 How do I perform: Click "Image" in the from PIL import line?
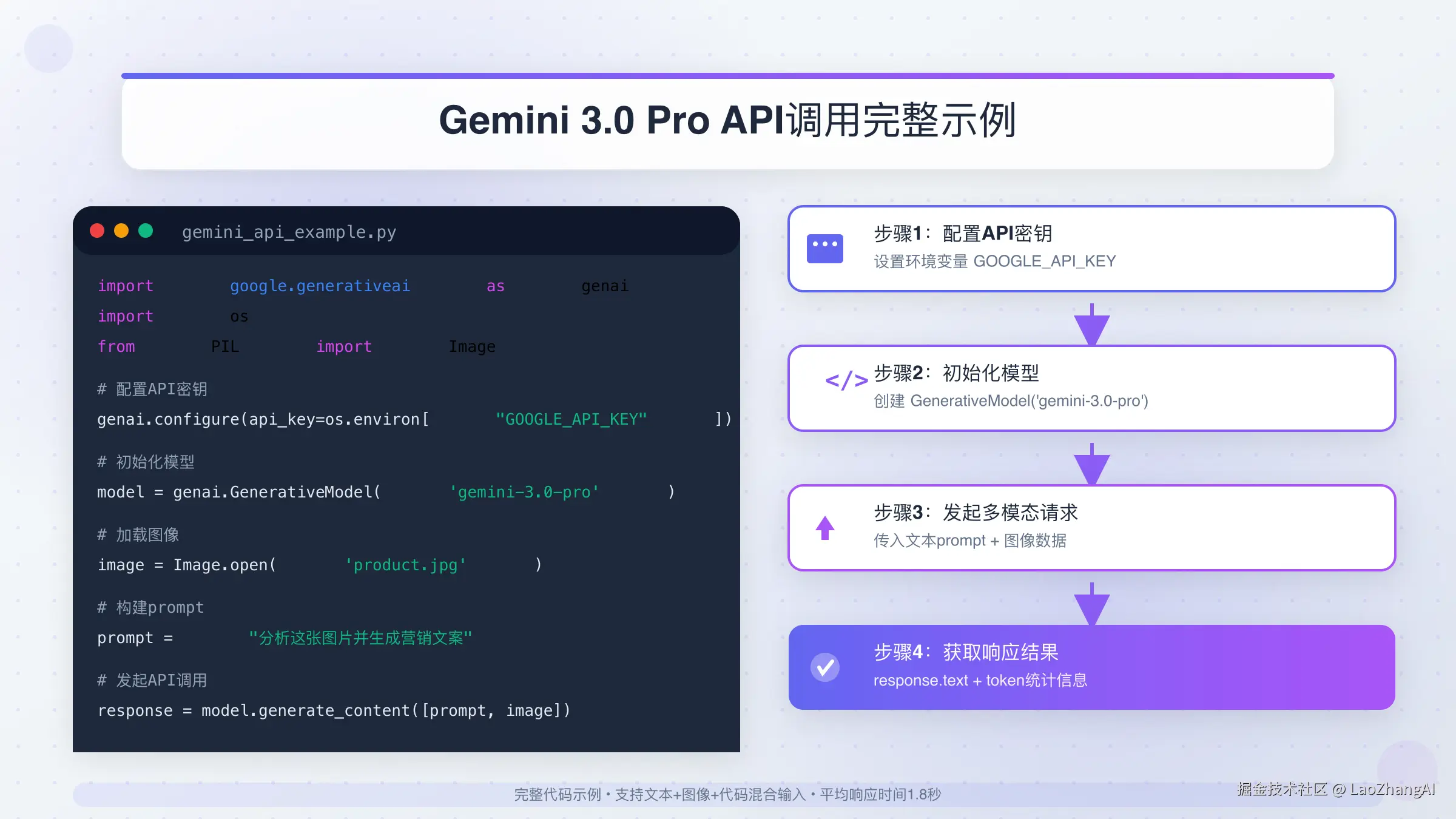pos(472,346)
